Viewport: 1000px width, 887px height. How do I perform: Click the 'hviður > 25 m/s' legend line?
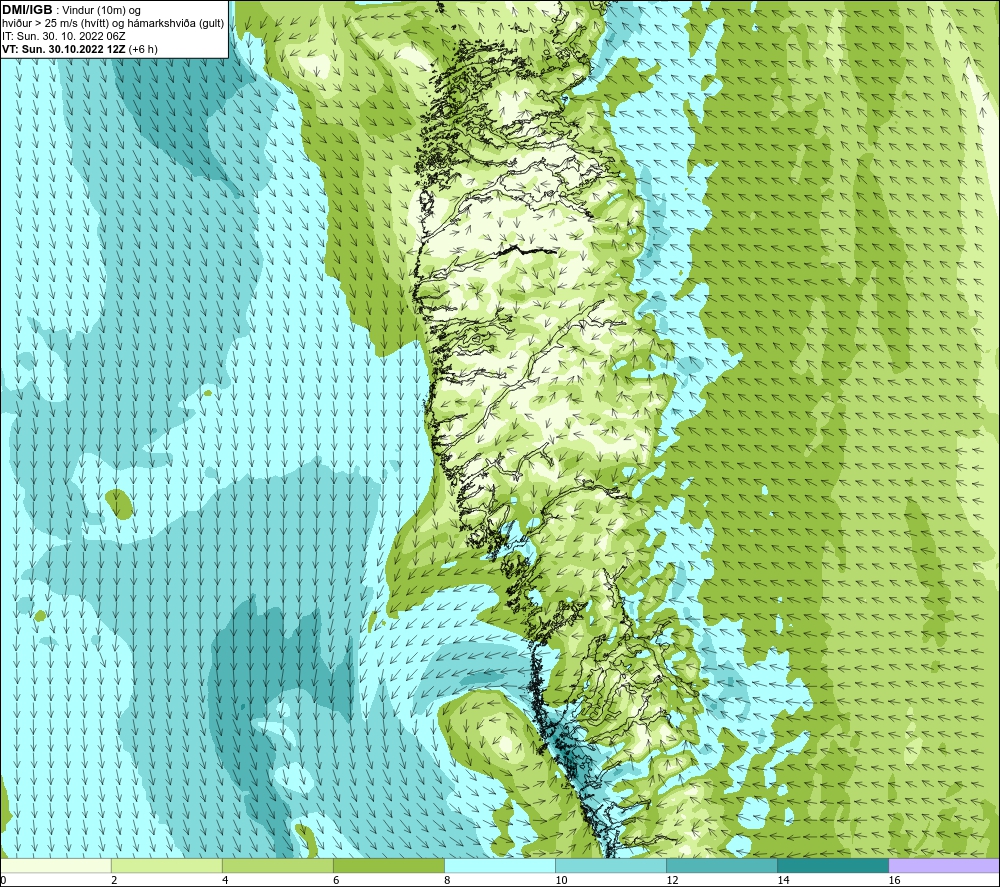tap(113, 23)
